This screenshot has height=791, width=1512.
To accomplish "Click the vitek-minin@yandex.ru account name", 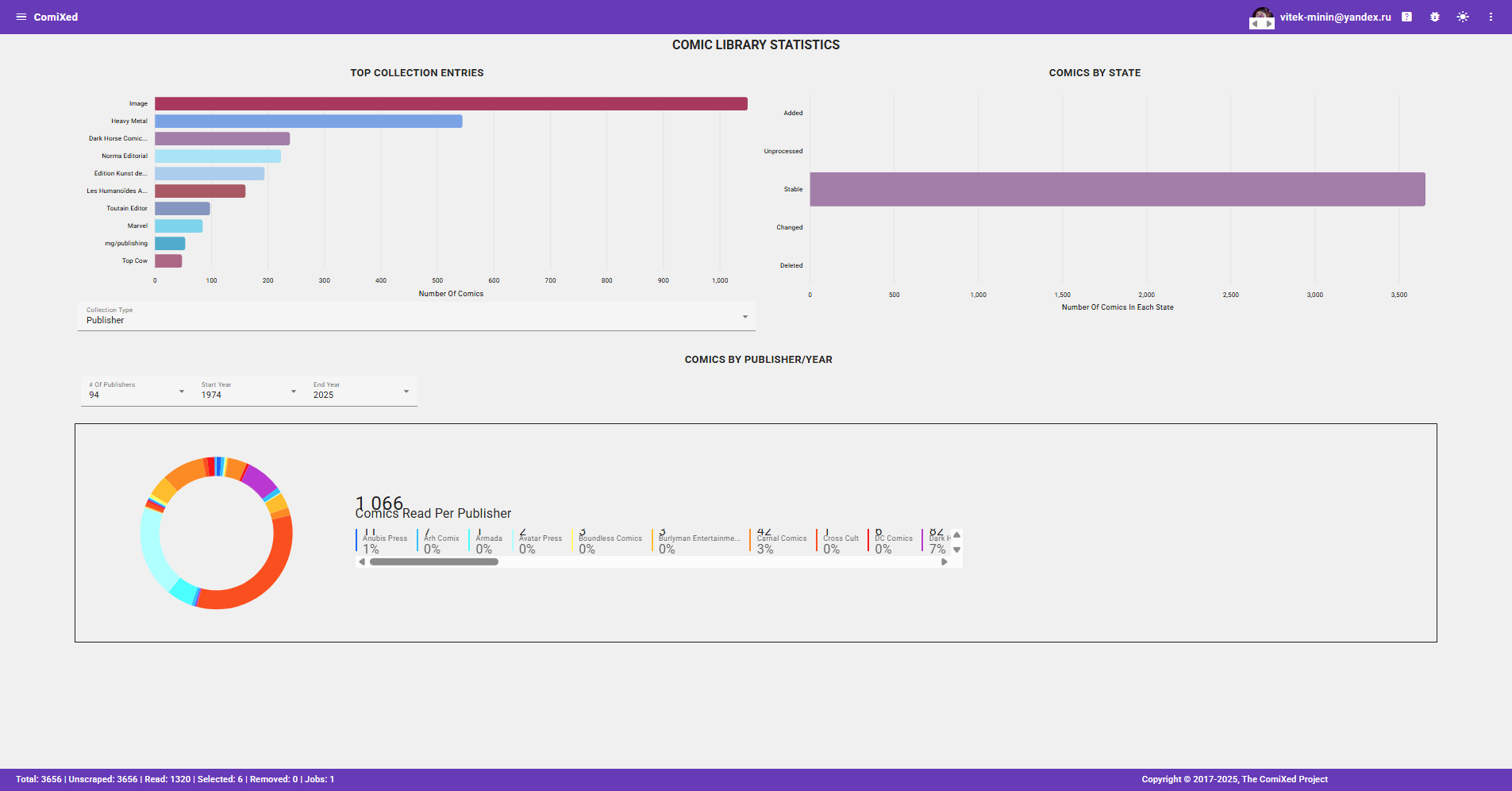I will [1335, 17].
